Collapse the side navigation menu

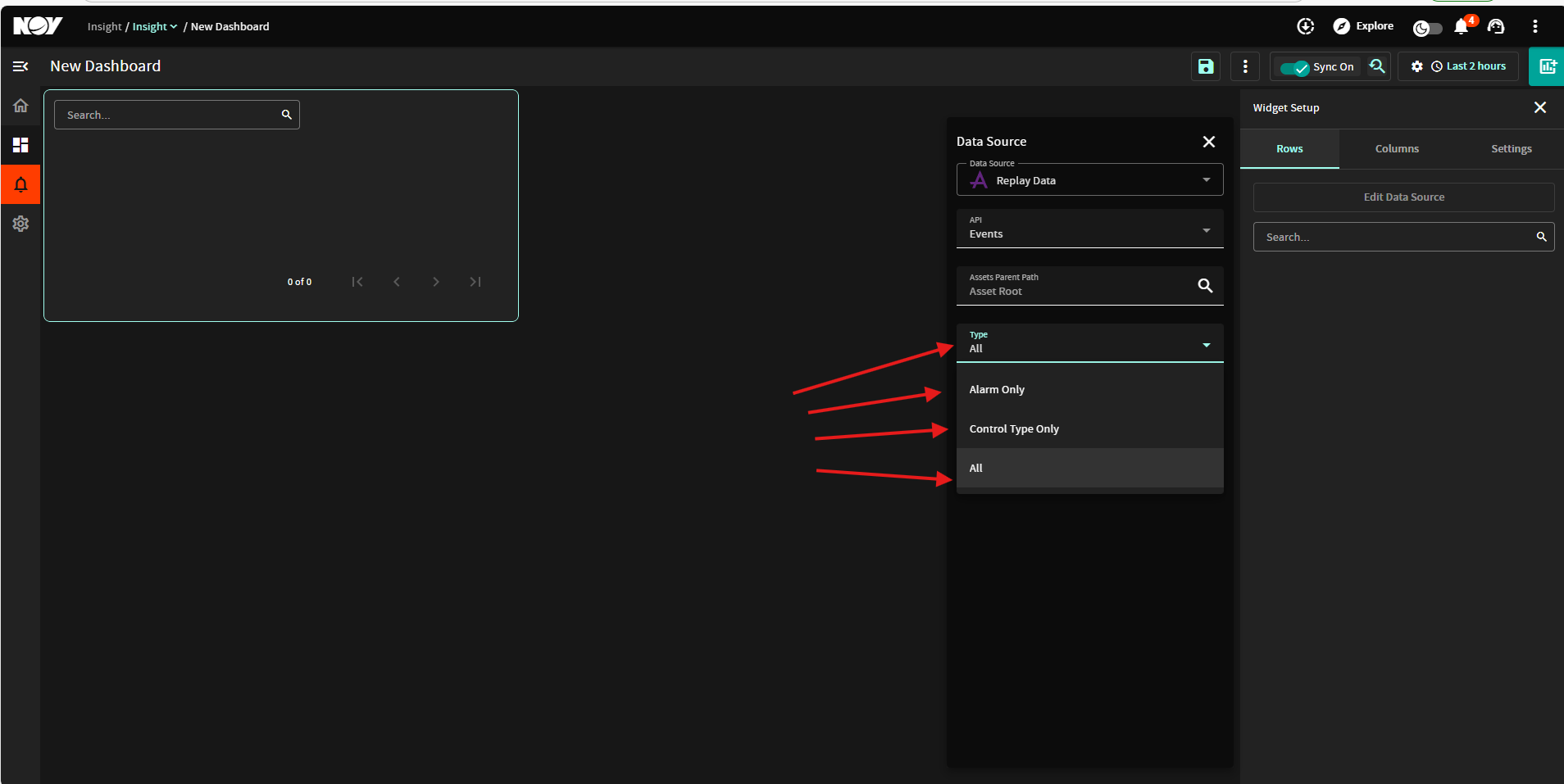(20, 66)
